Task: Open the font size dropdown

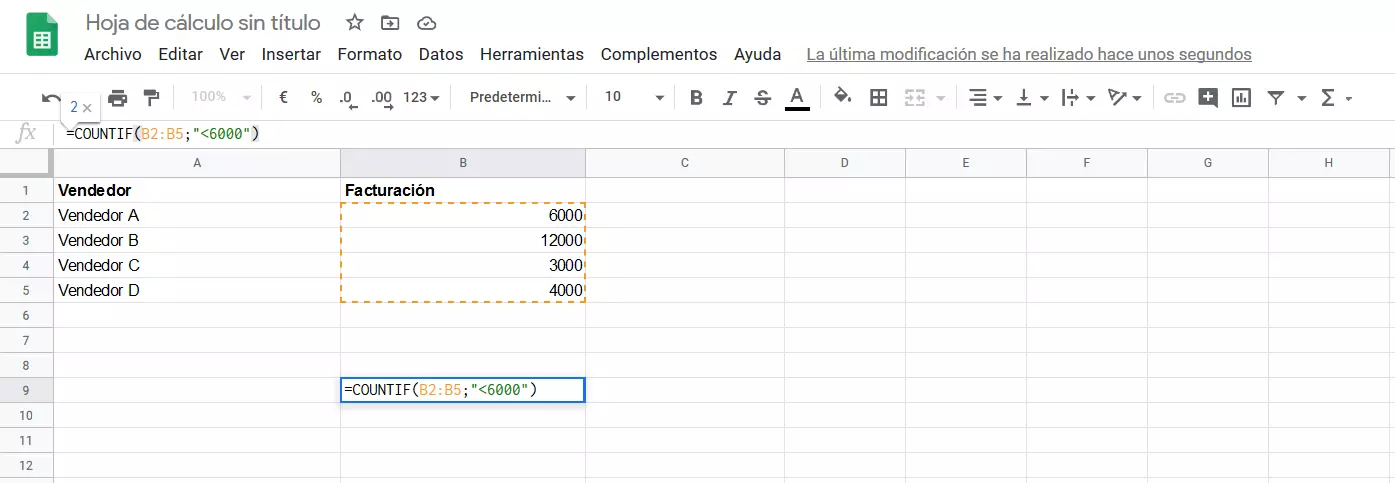Action: [634, 97]
